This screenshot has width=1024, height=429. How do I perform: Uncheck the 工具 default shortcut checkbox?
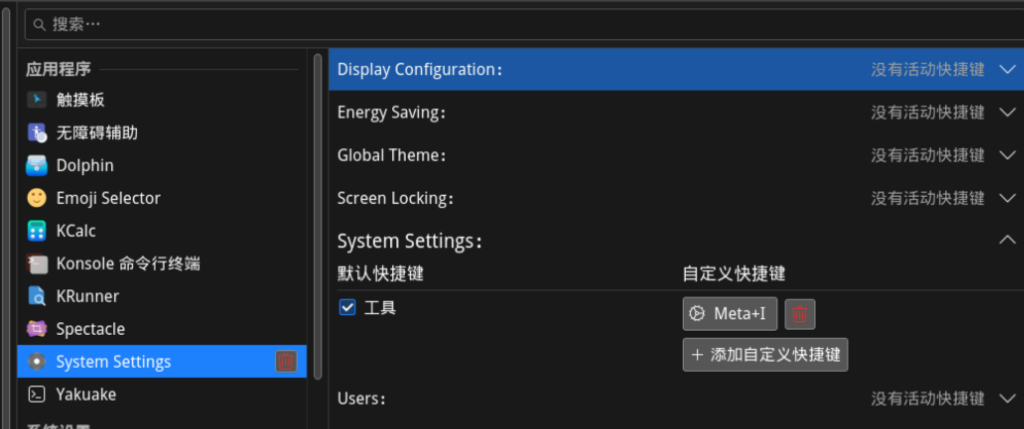[347, 308]
